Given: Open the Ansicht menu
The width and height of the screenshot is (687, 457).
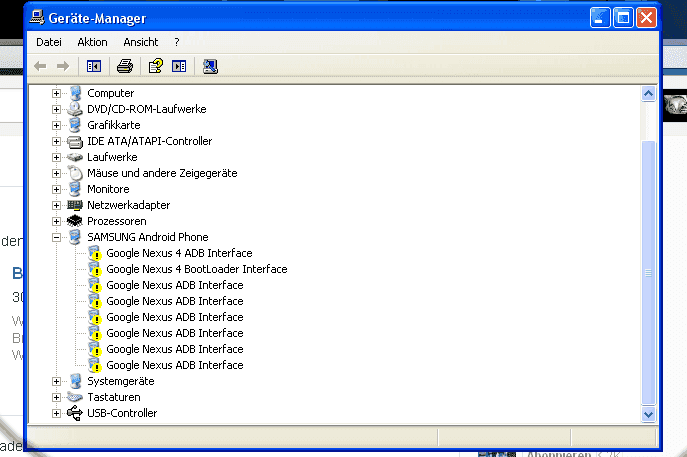Looking at the screenshot, I should (141, 42).
